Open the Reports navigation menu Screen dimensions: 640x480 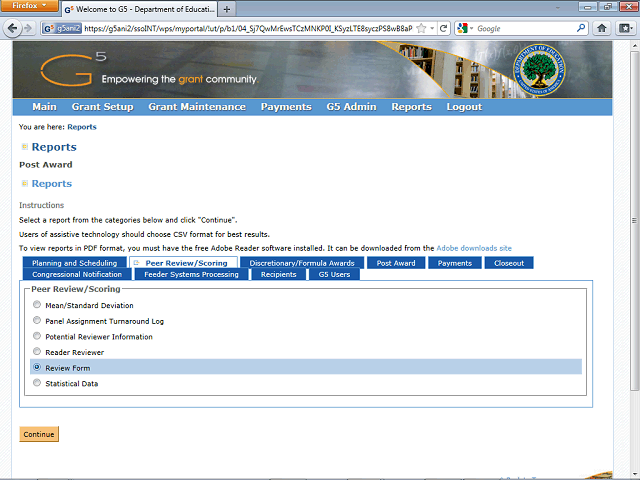click(411, 107)
